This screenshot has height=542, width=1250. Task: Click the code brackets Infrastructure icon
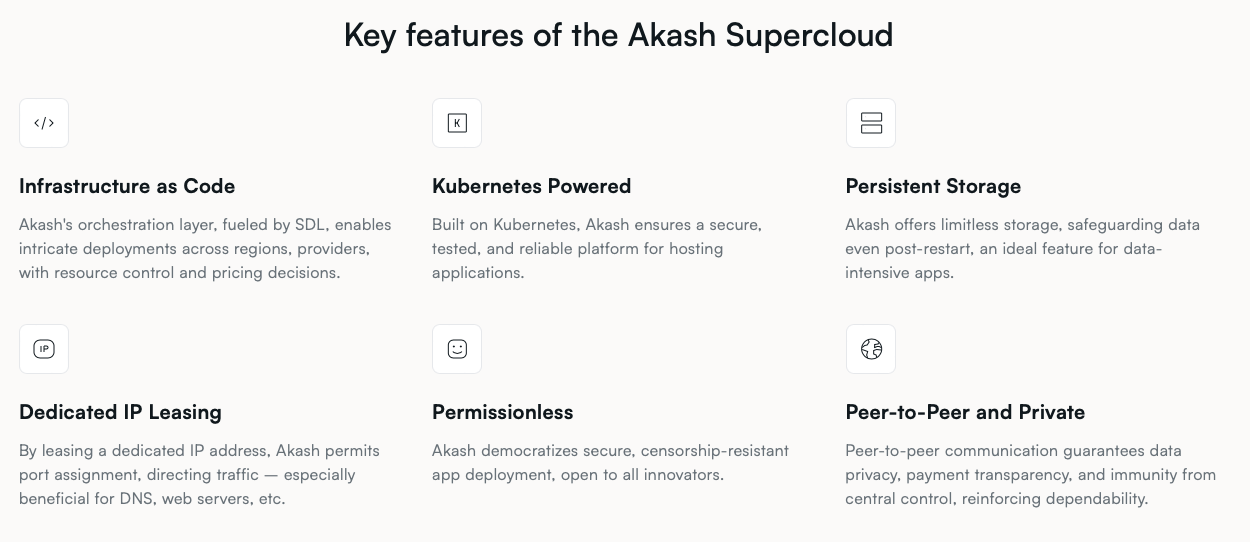tap(44, 123)
